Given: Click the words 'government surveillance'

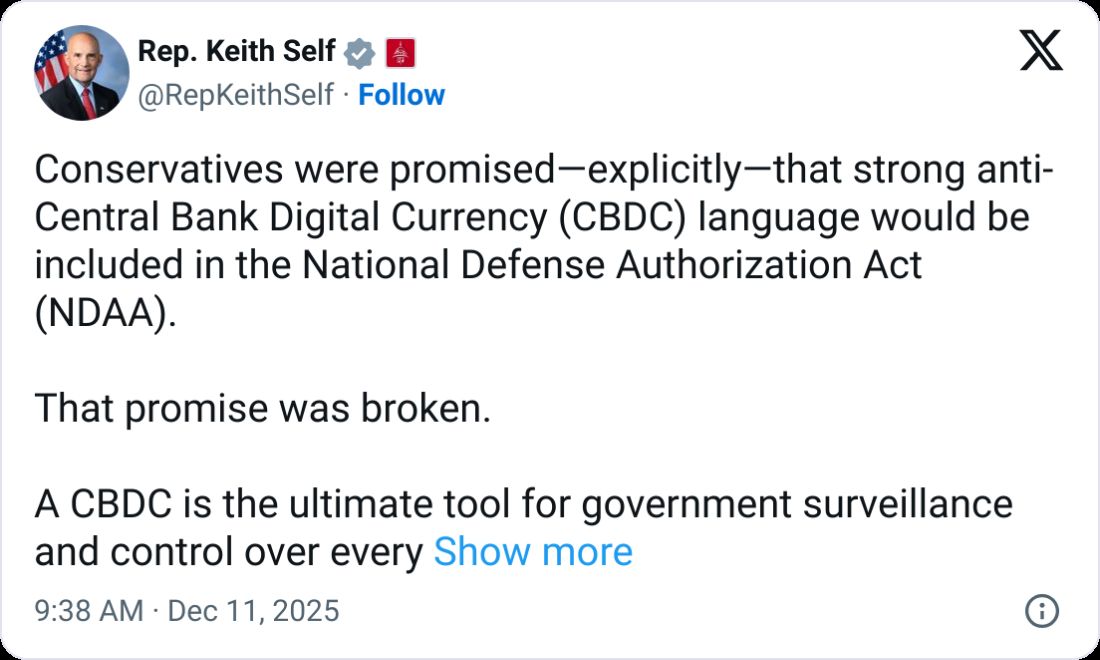Looking at the screenshot, I should click(x=796, y=504).
